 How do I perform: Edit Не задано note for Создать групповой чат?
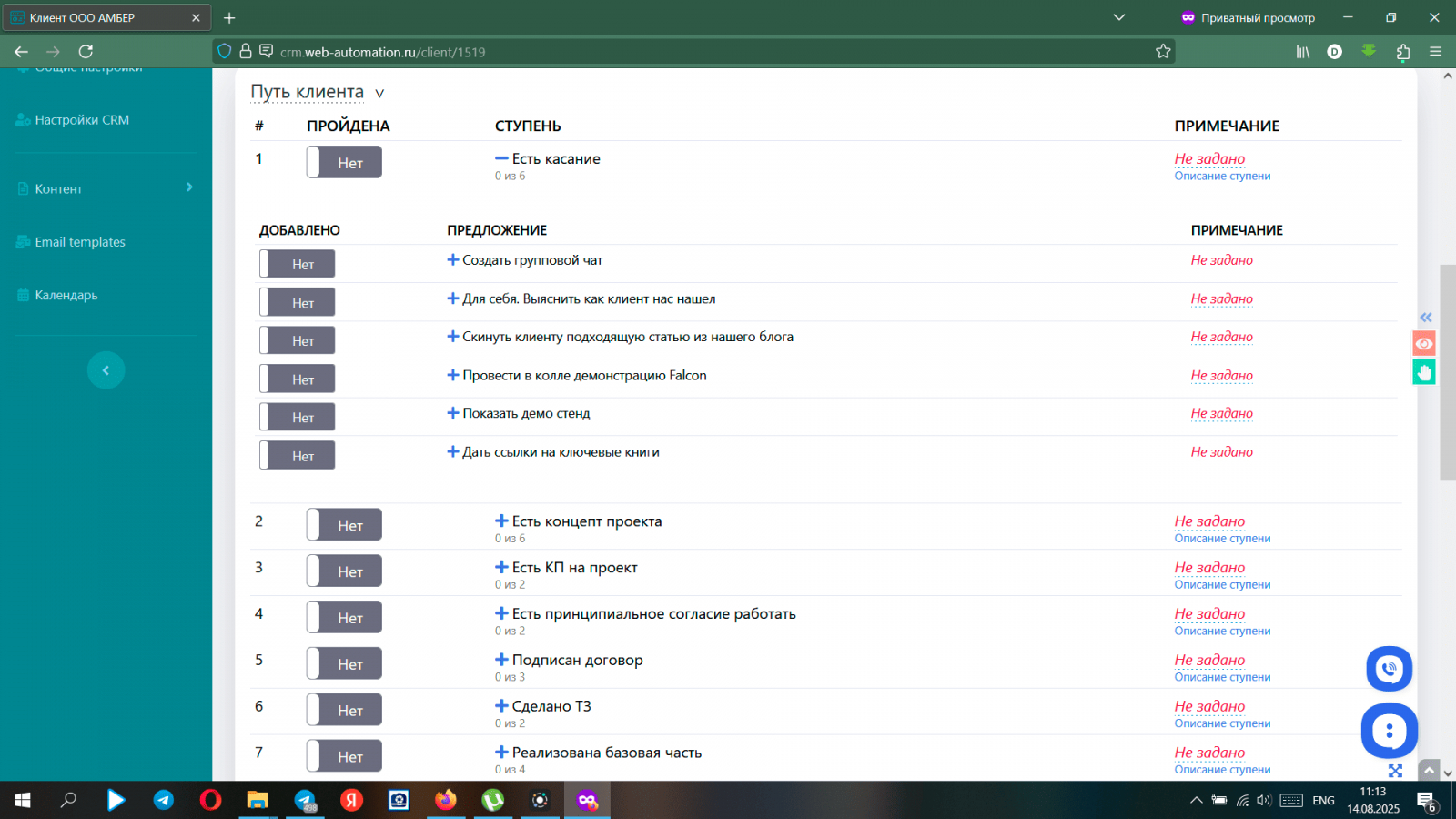[x=1221, y=260]
